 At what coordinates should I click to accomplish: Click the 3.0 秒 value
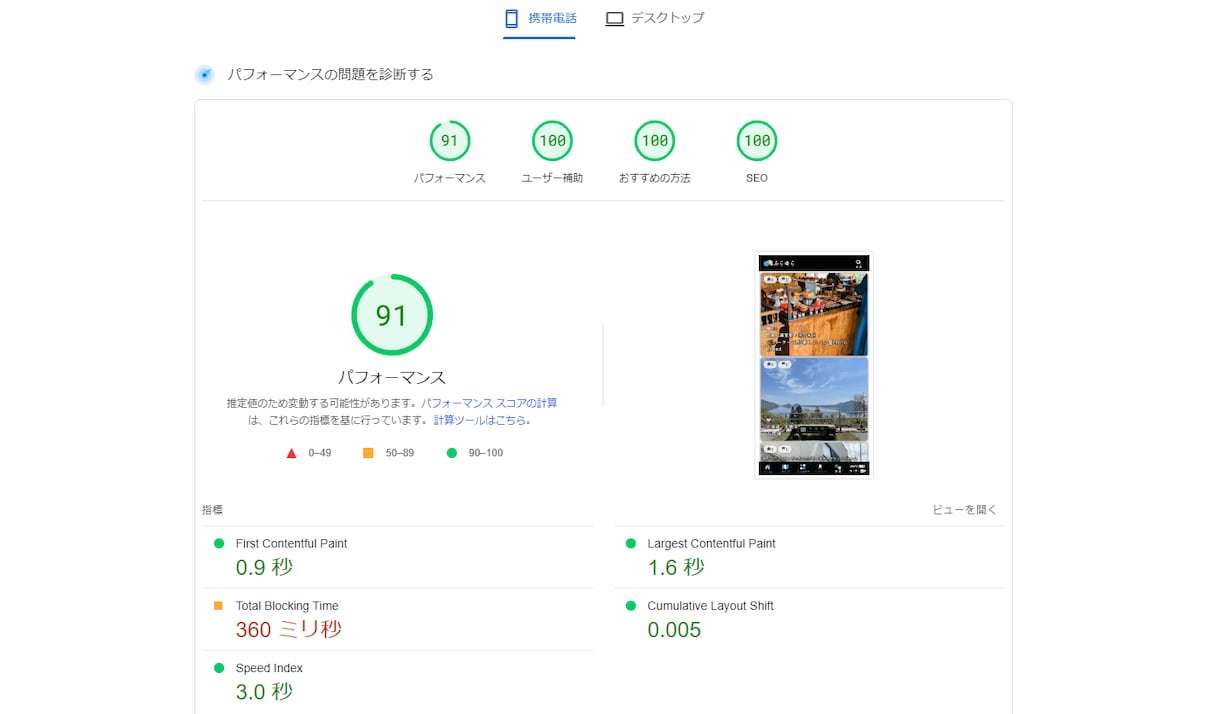coord(264,691)
